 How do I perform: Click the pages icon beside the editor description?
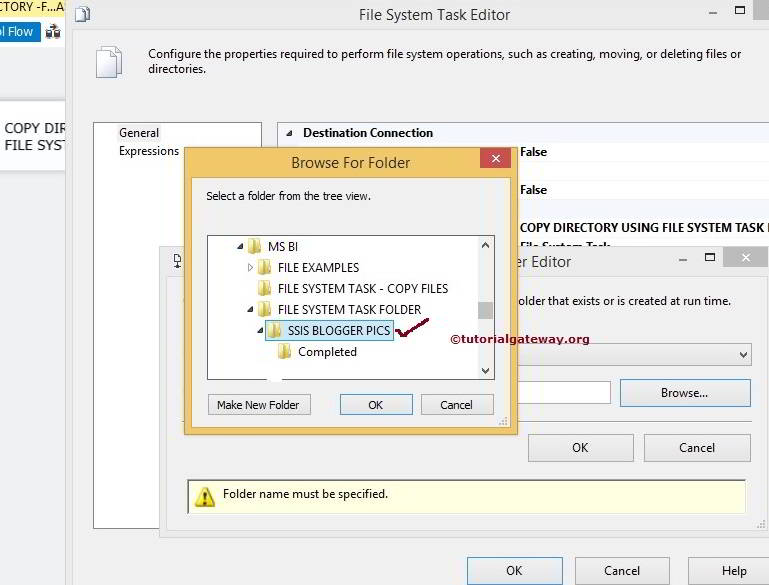[109, 62]
